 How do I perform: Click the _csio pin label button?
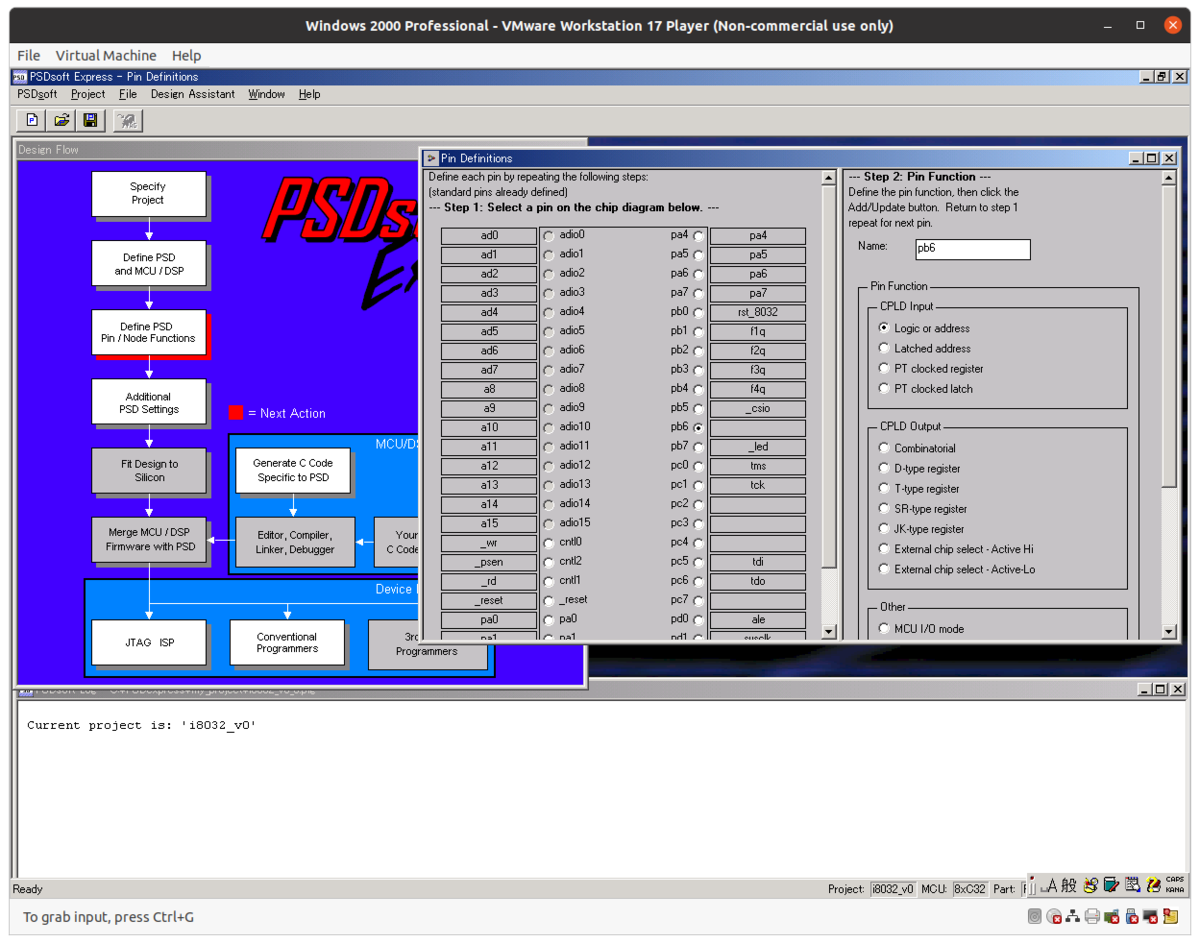point(758,409)
